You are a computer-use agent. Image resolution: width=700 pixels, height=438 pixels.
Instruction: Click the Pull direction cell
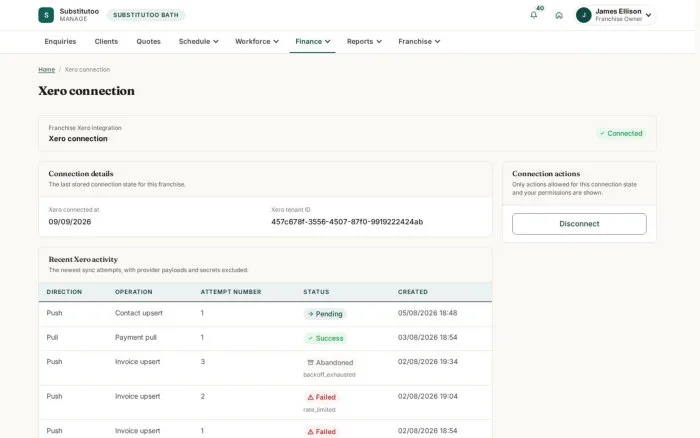pyautogui.click(x=52, y=337)
